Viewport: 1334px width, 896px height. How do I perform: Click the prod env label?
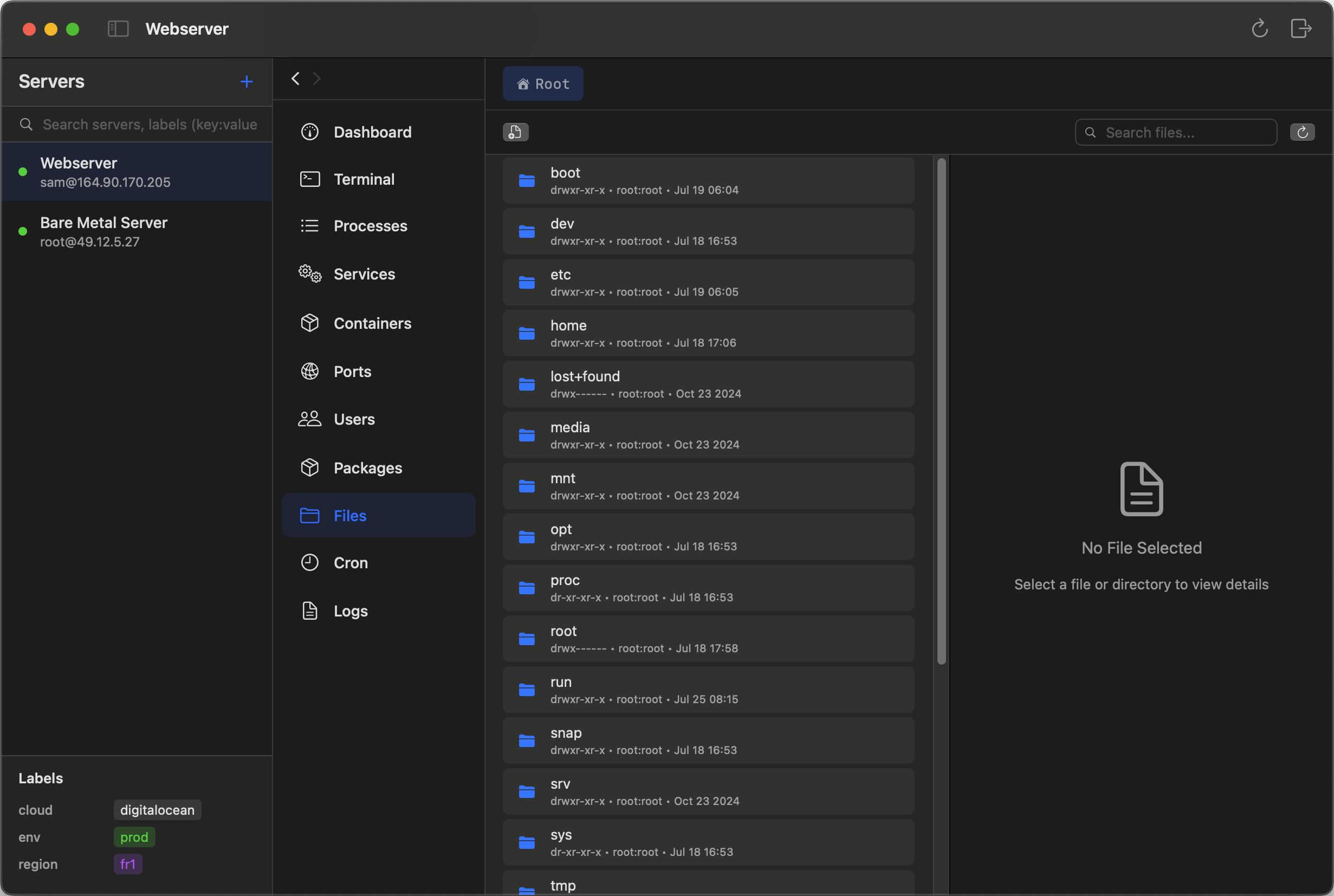pos(134,836)
